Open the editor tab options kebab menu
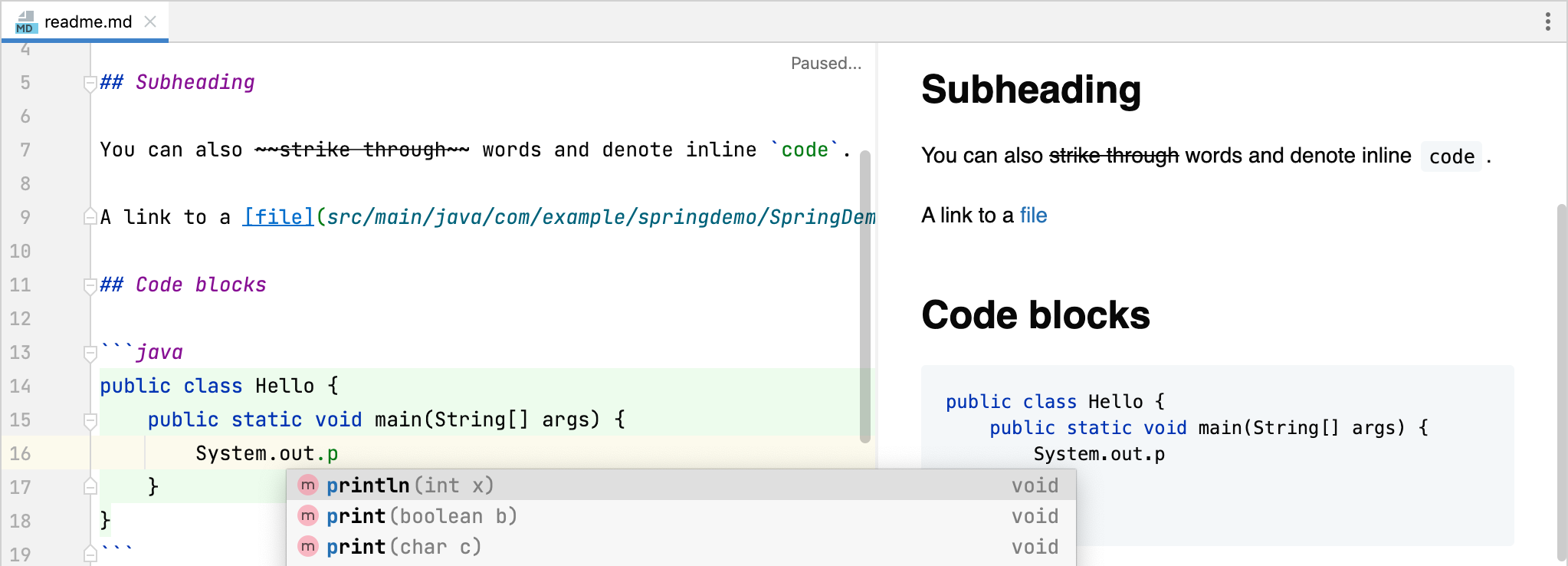Image resolution: width=1568 pixels, height=566 pixels. (1548, 21)
